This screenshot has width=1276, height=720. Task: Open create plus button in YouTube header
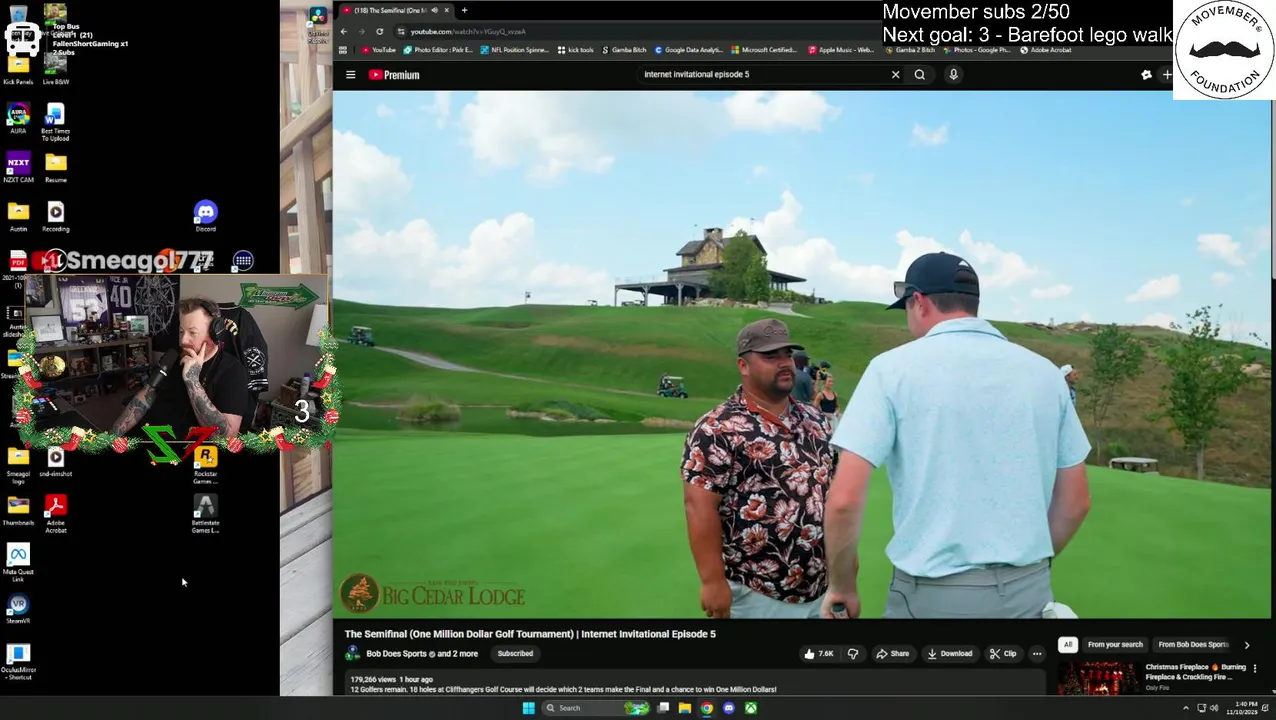1166,75
